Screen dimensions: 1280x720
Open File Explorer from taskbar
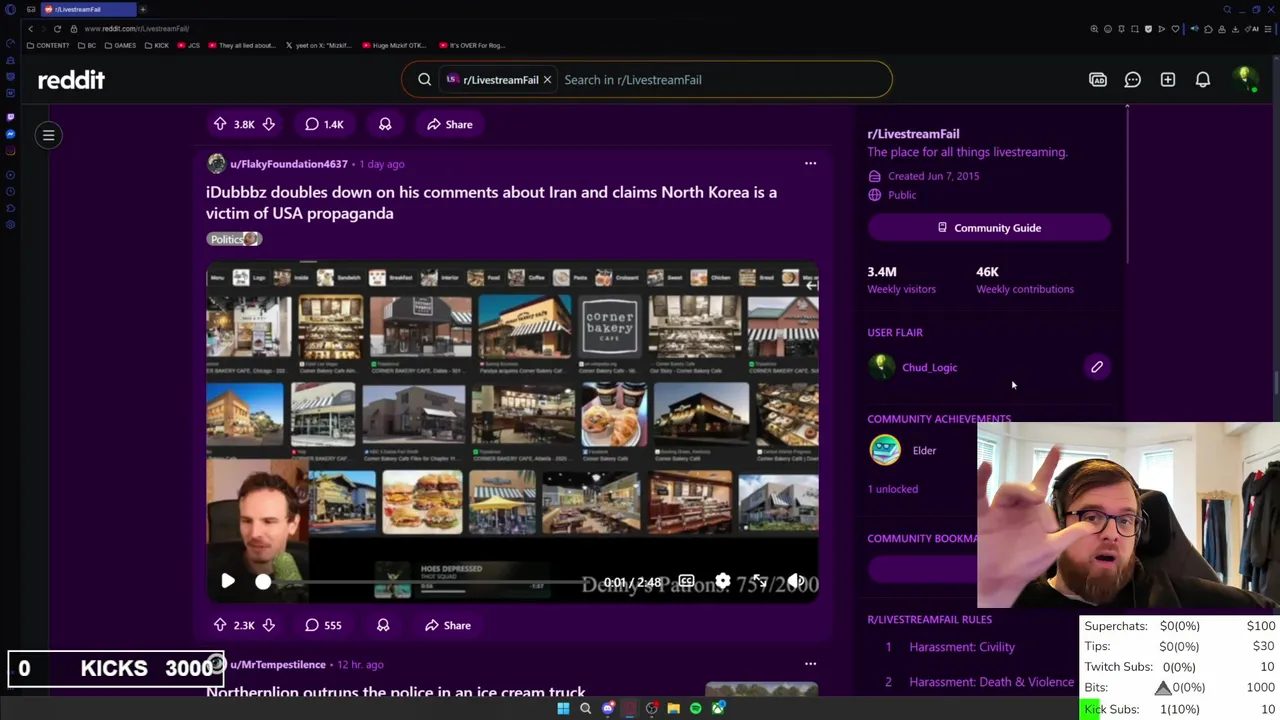[673, 709]
